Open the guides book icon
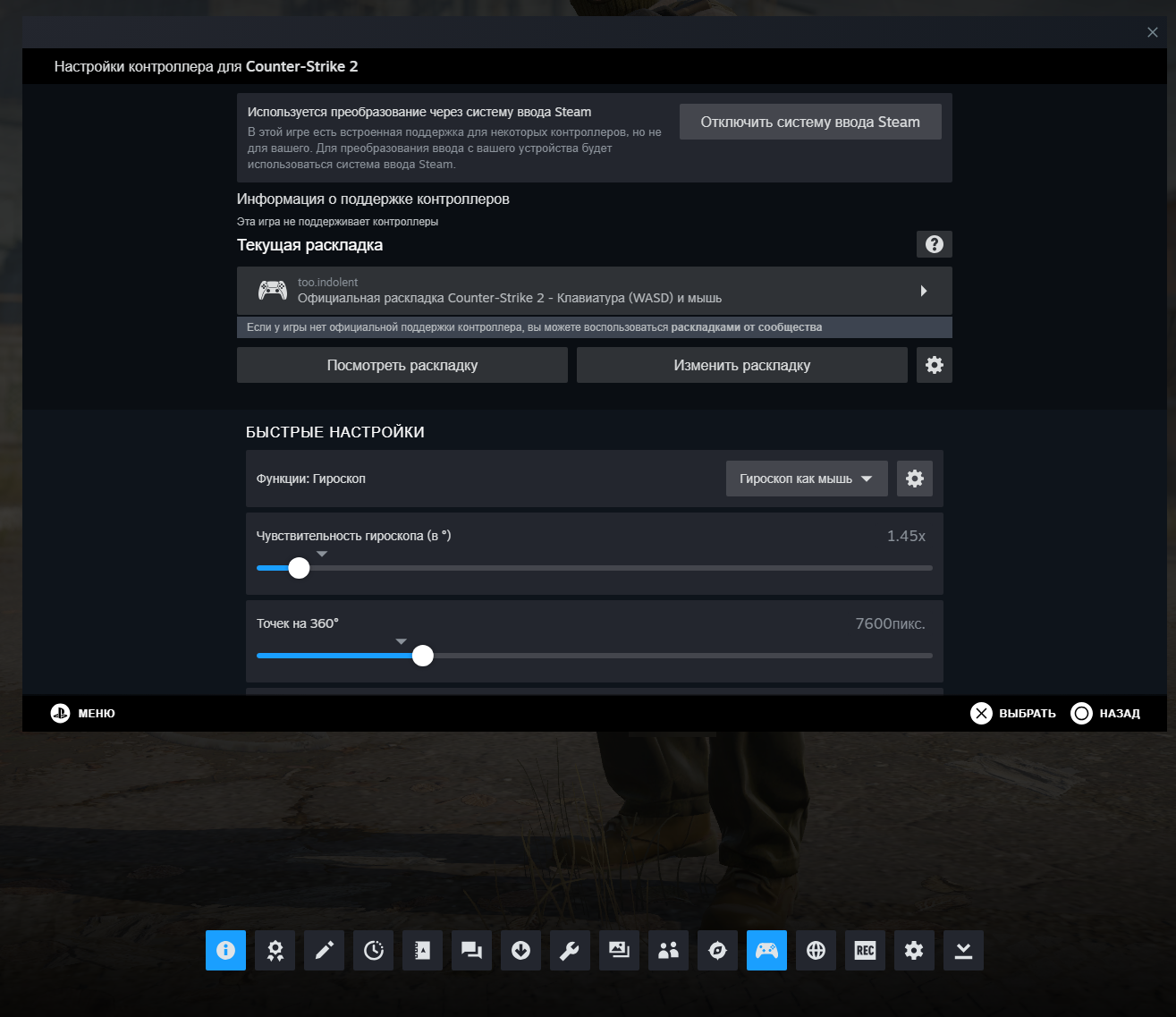This screenshot has width=1176, height=1017. click(422, 950)
